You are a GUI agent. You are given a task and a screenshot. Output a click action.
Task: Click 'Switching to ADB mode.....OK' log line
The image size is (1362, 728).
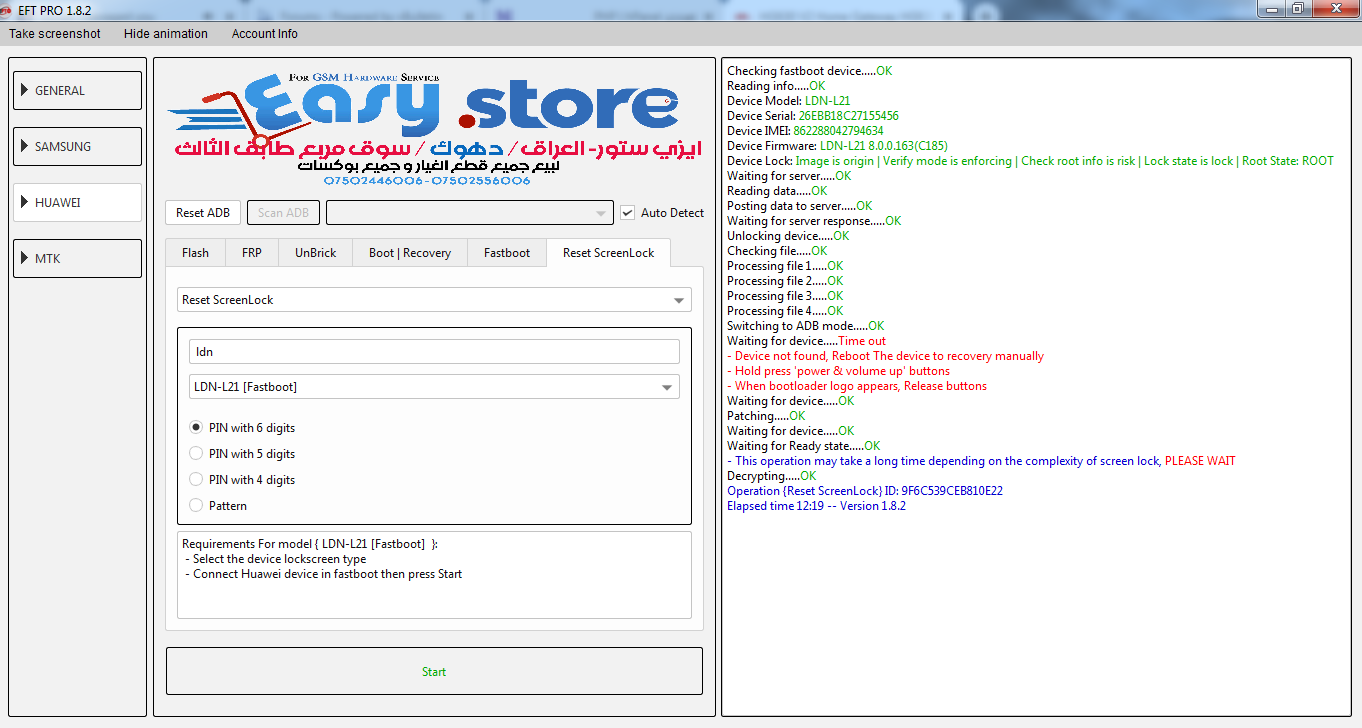806,326
